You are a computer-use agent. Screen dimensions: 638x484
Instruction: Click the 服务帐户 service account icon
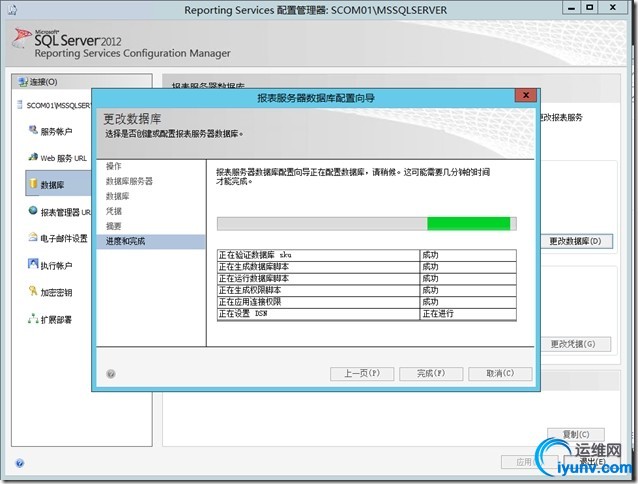[x=33, y=130]
